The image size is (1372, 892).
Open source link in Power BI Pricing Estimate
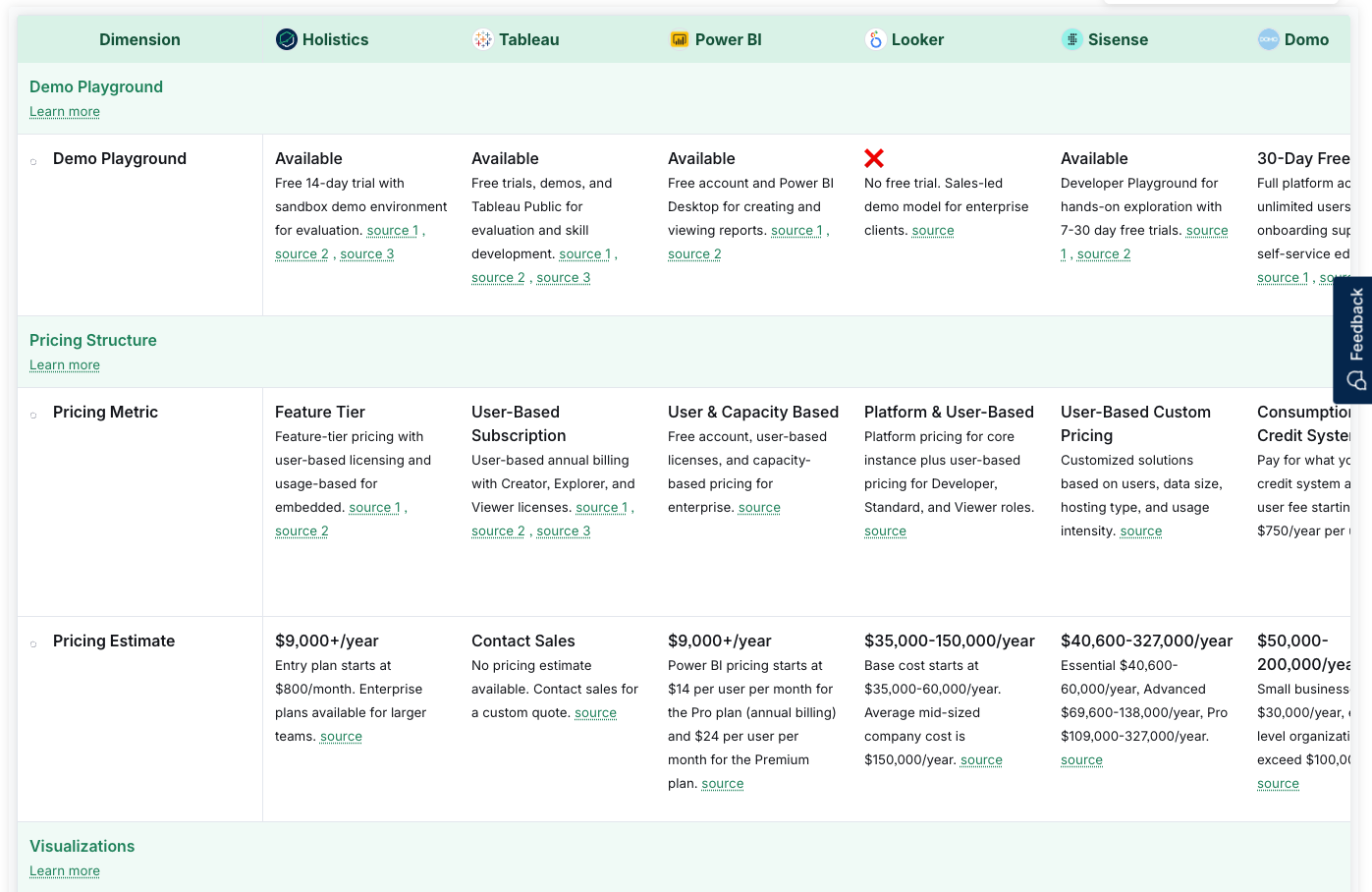point(723,784)
